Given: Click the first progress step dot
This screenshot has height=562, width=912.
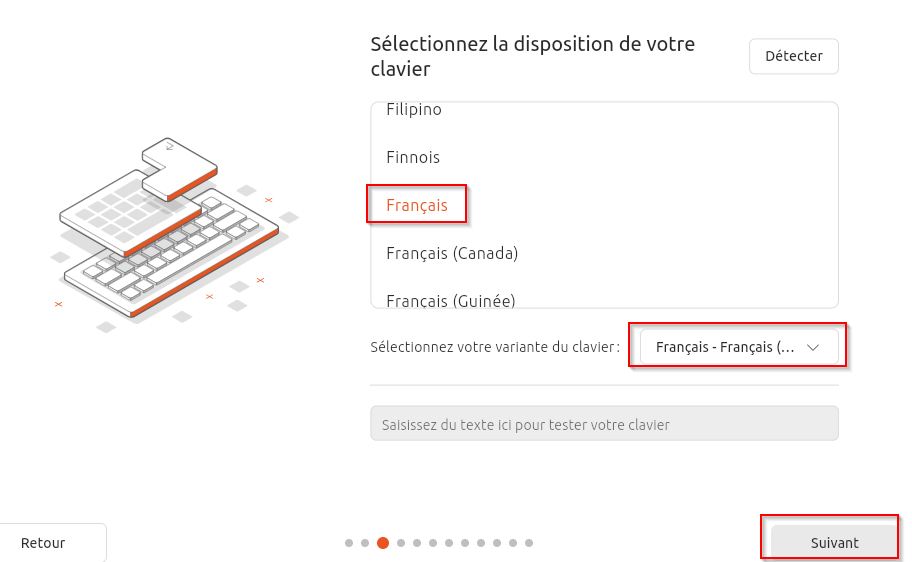Looking at the screenshot, I should tap(348, 543).
